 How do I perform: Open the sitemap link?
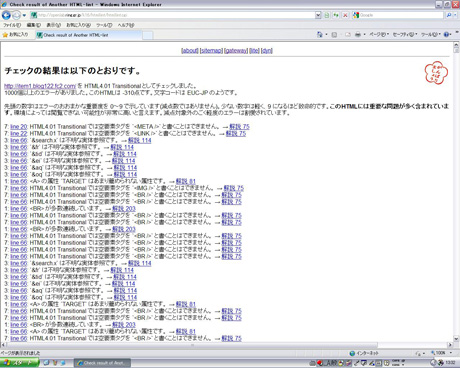pyautogui.click(x=211, y=51)
